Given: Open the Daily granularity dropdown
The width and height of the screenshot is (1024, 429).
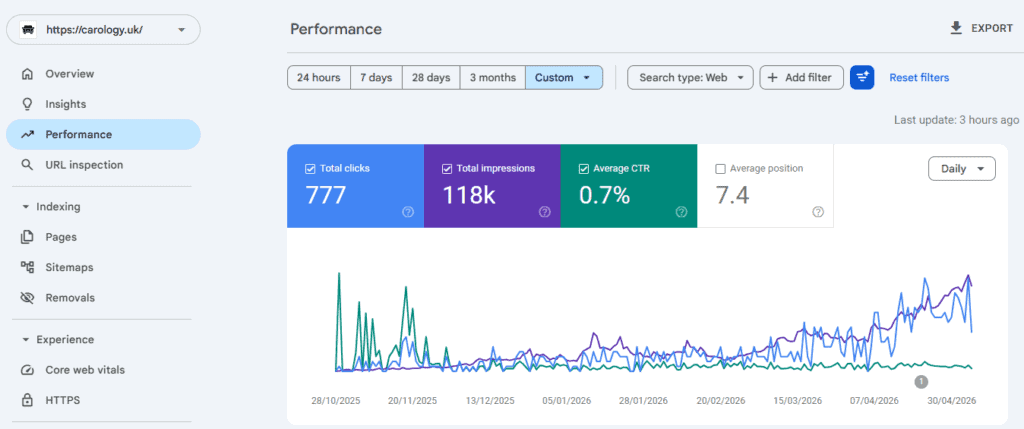Looking at the screenshot, I should coord(962,168).
